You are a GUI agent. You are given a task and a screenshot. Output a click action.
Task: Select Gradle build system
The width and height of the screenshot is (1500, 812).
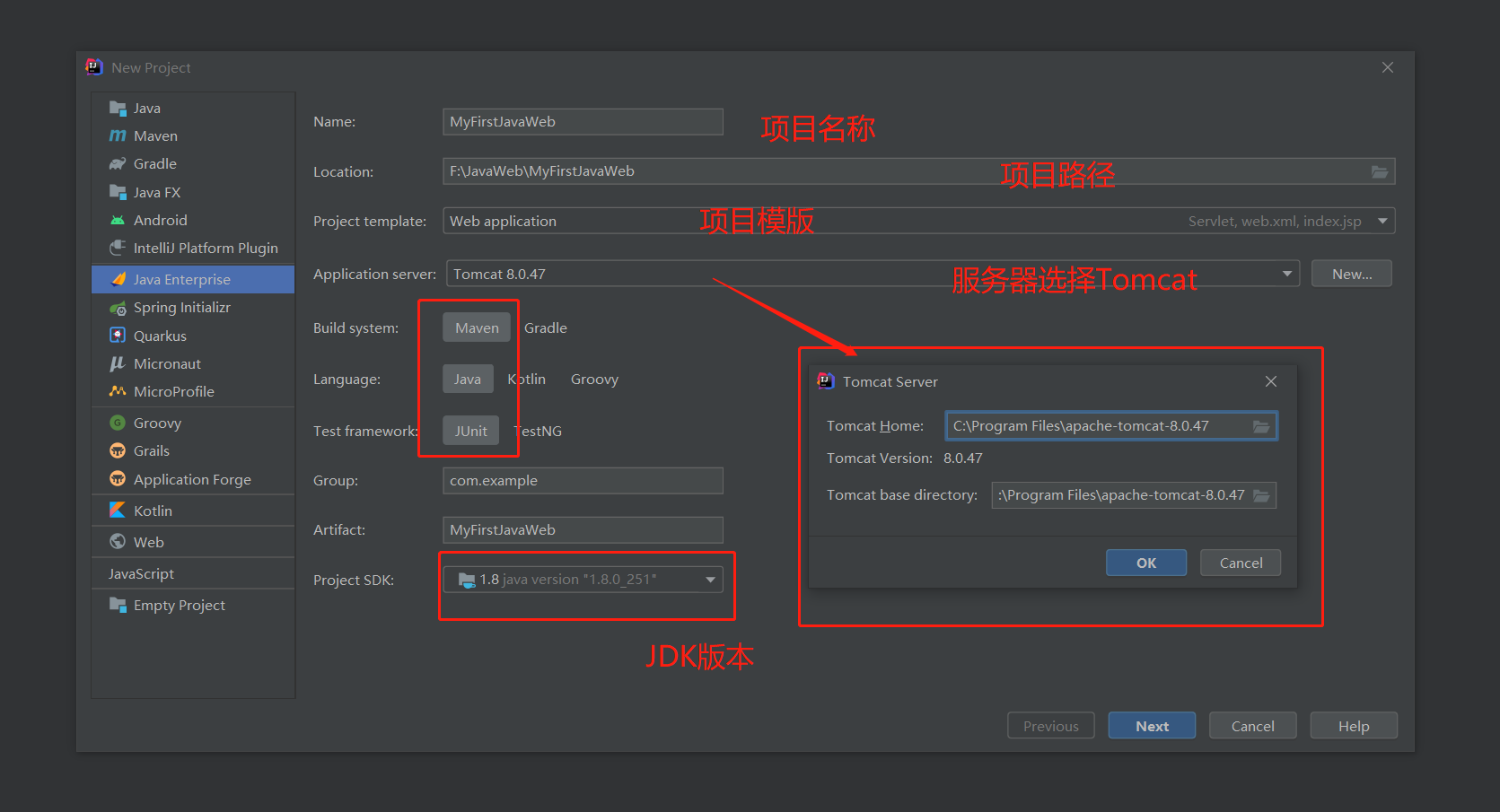coord(546,327)
